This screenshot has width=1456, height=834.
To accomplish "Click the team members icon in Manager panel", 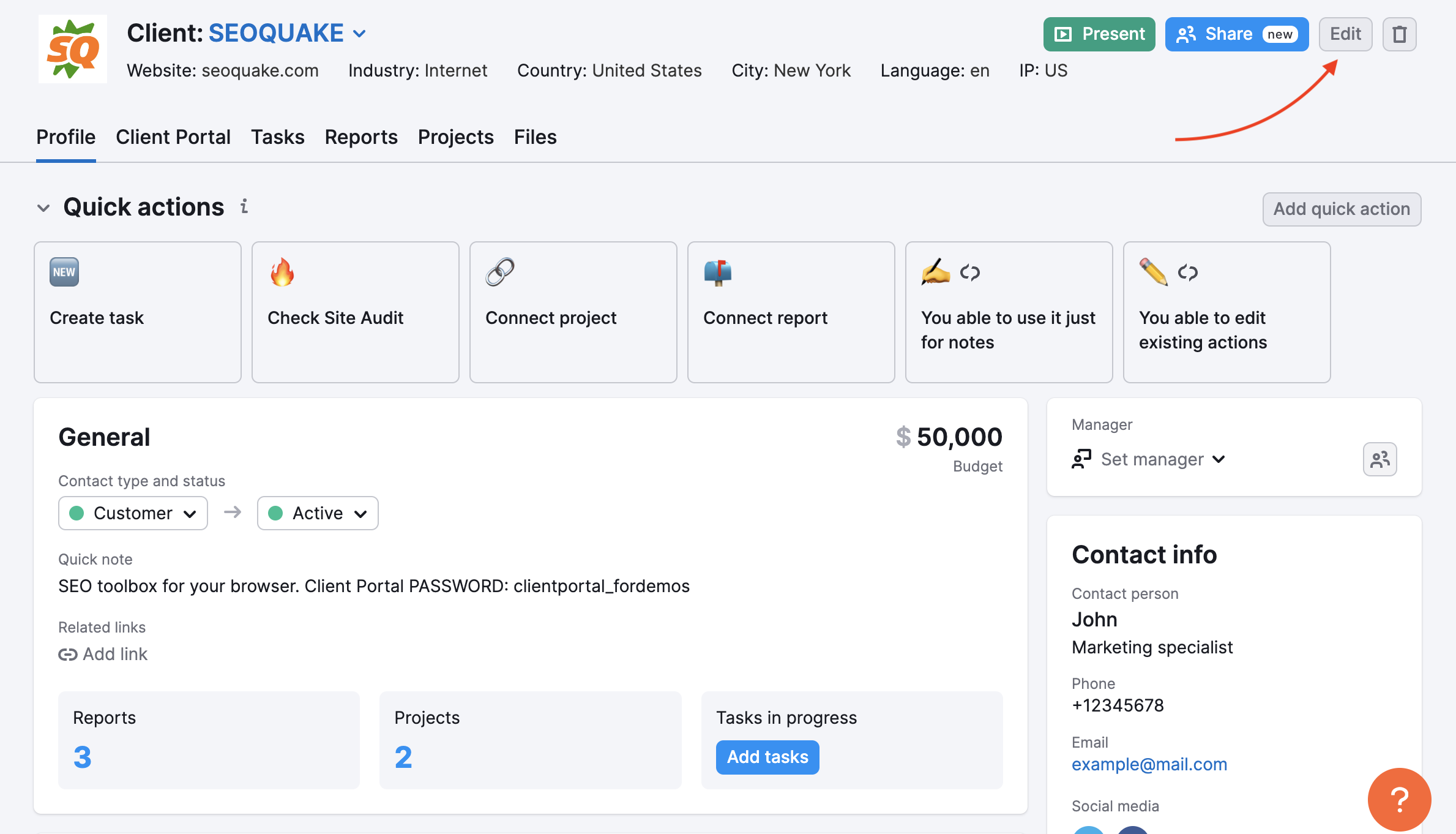I will coord(1379,459).
